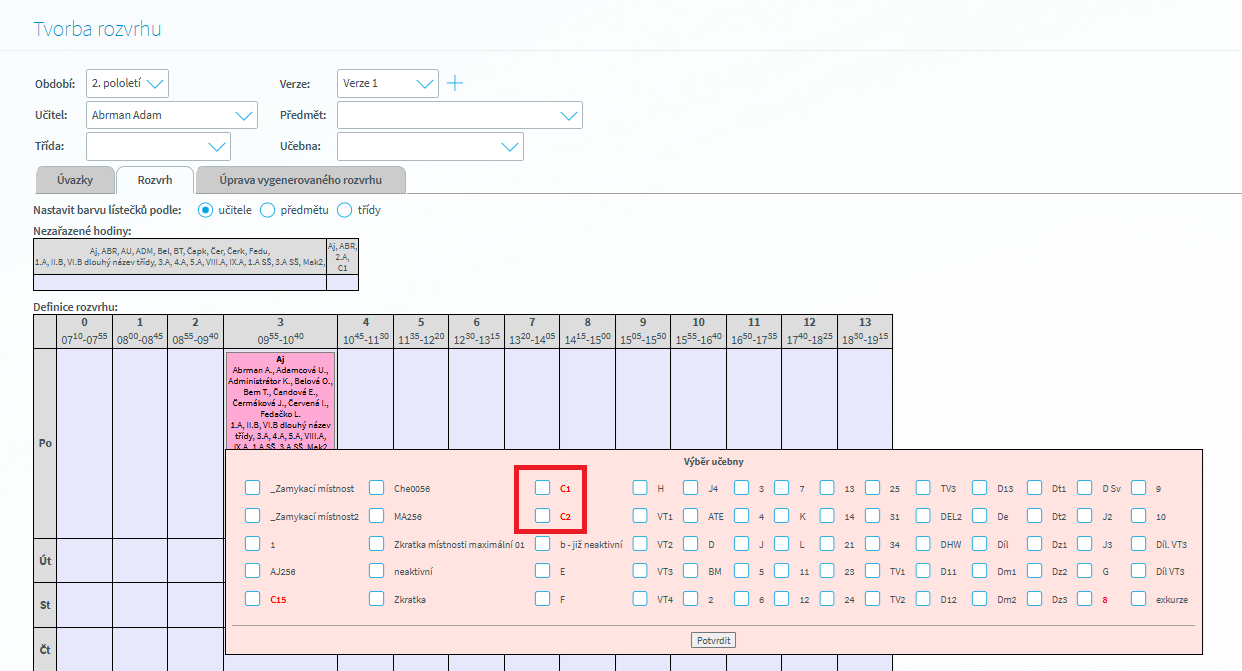Viewport: 1242px width, 671px height.
Task: Check the BM room checkbox
Action: tap(691, 571)
